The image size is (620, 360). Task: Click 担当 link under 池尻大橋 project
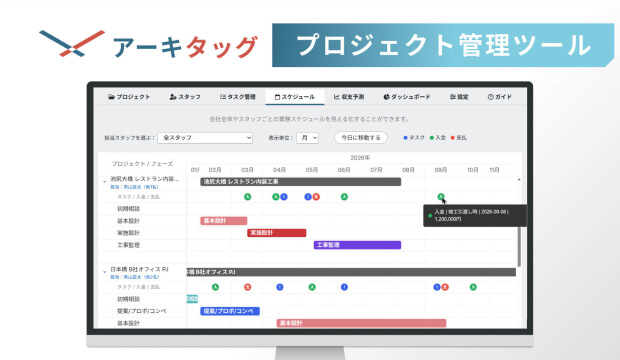click(134, 187)
